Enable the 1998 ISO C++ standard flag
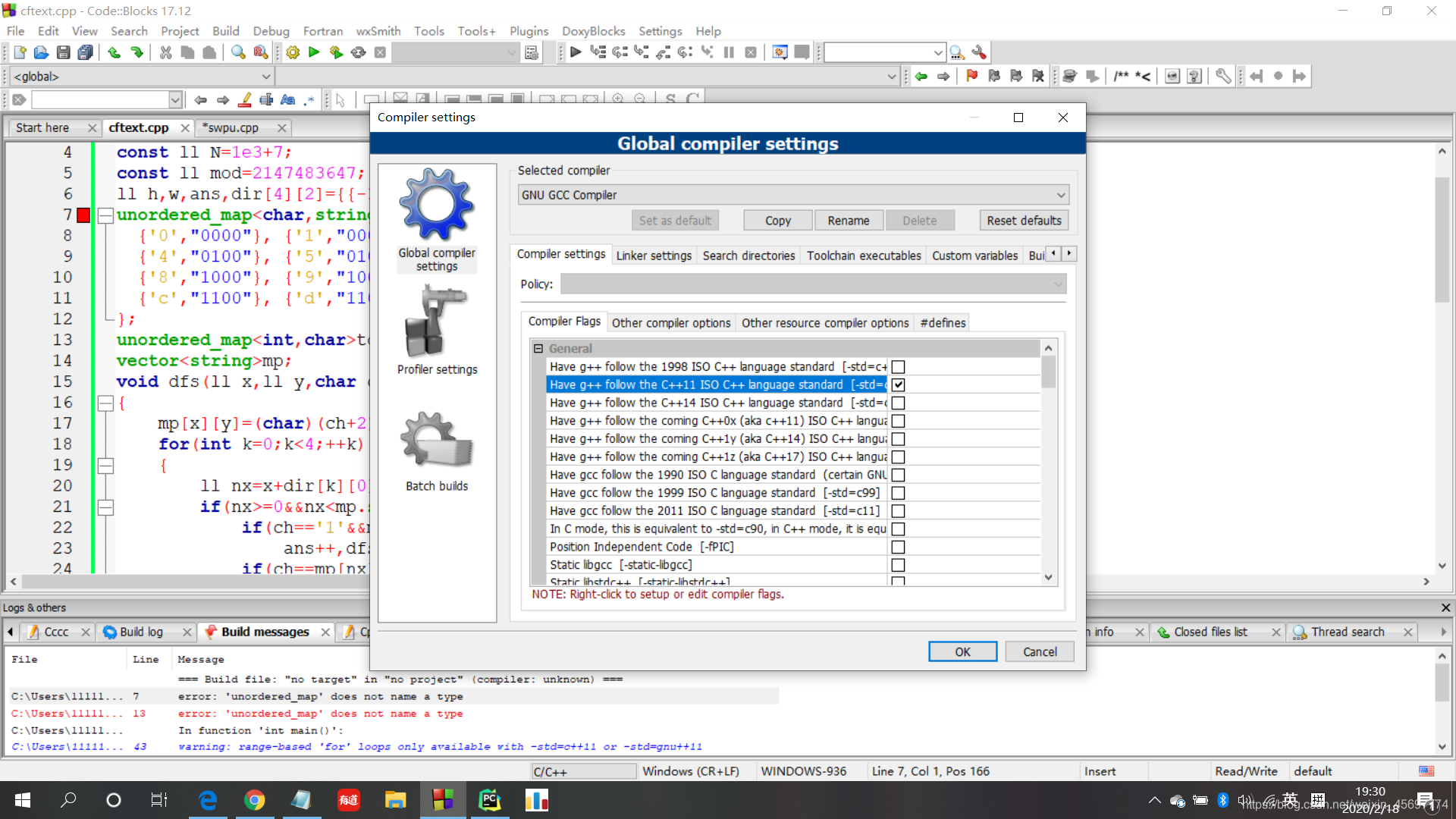1456x819 pixels. (x=898, y=367)
